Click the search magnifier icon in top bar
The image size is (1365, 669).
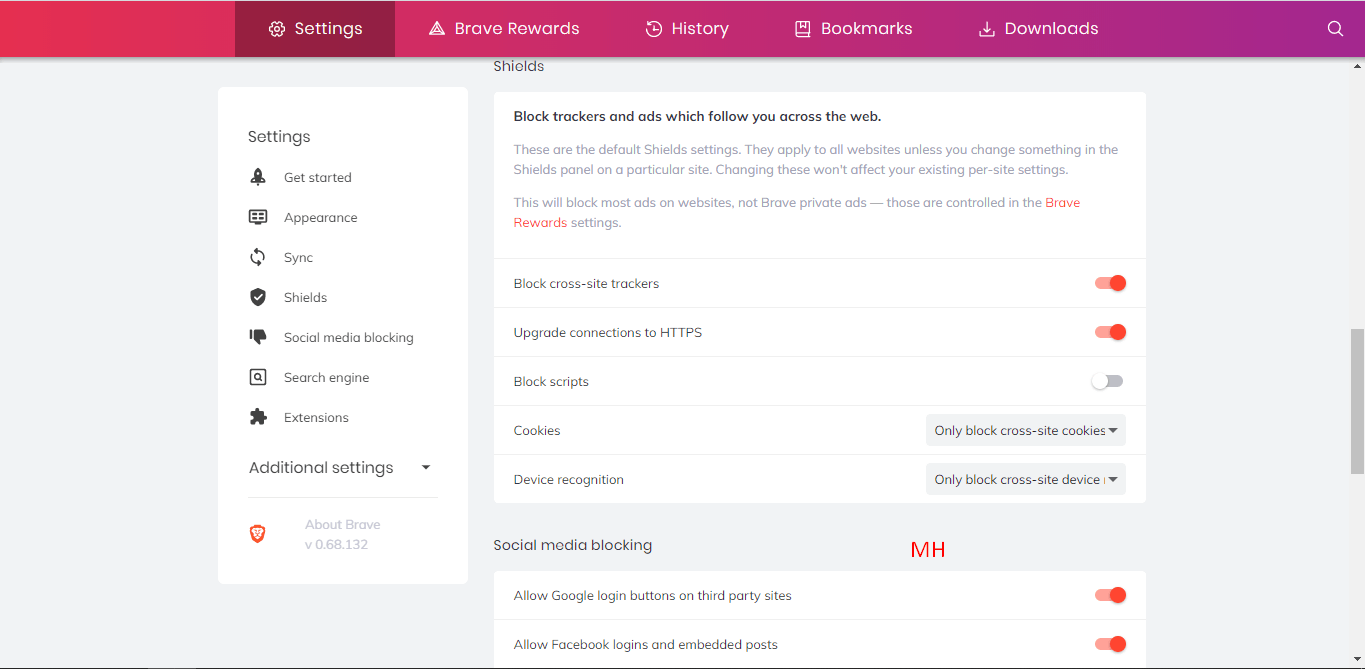1335,29
